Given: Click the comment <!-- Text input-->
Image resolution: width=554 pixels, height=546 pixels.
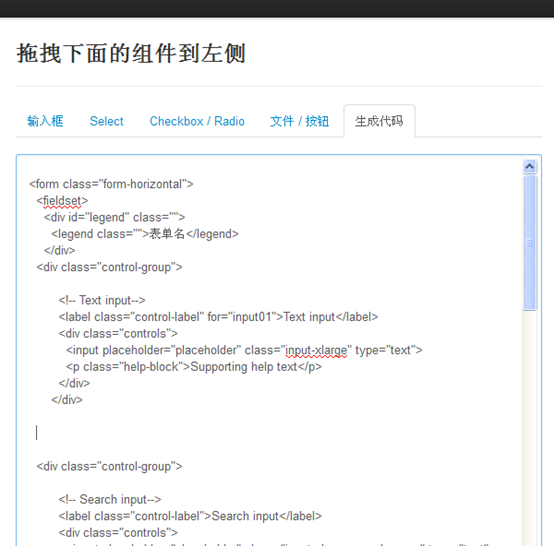Looking at the screenshot, I should pyautogui.click(x=102, y=300).
